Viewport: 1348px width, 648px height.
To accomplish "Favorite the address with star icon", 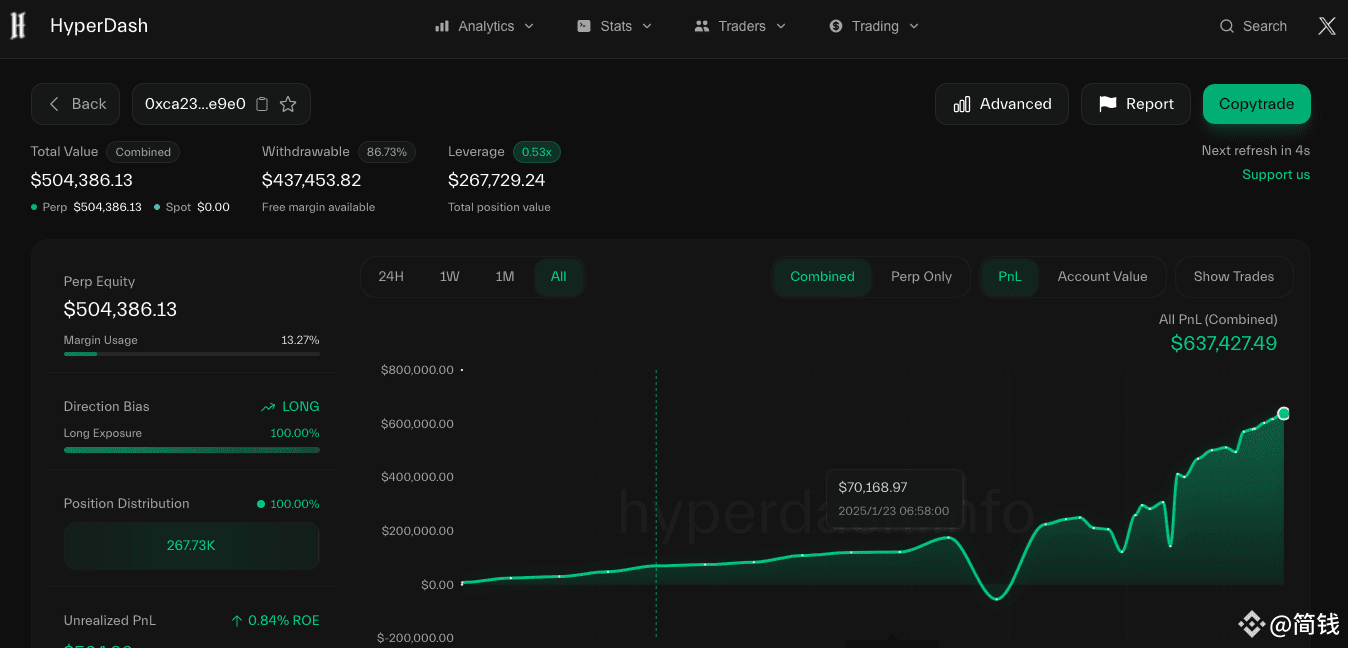I will coord(288,104).
